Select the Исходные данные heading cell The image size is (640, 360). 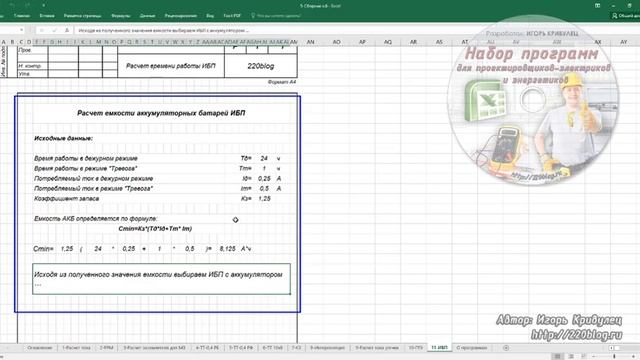click(63, 138)
